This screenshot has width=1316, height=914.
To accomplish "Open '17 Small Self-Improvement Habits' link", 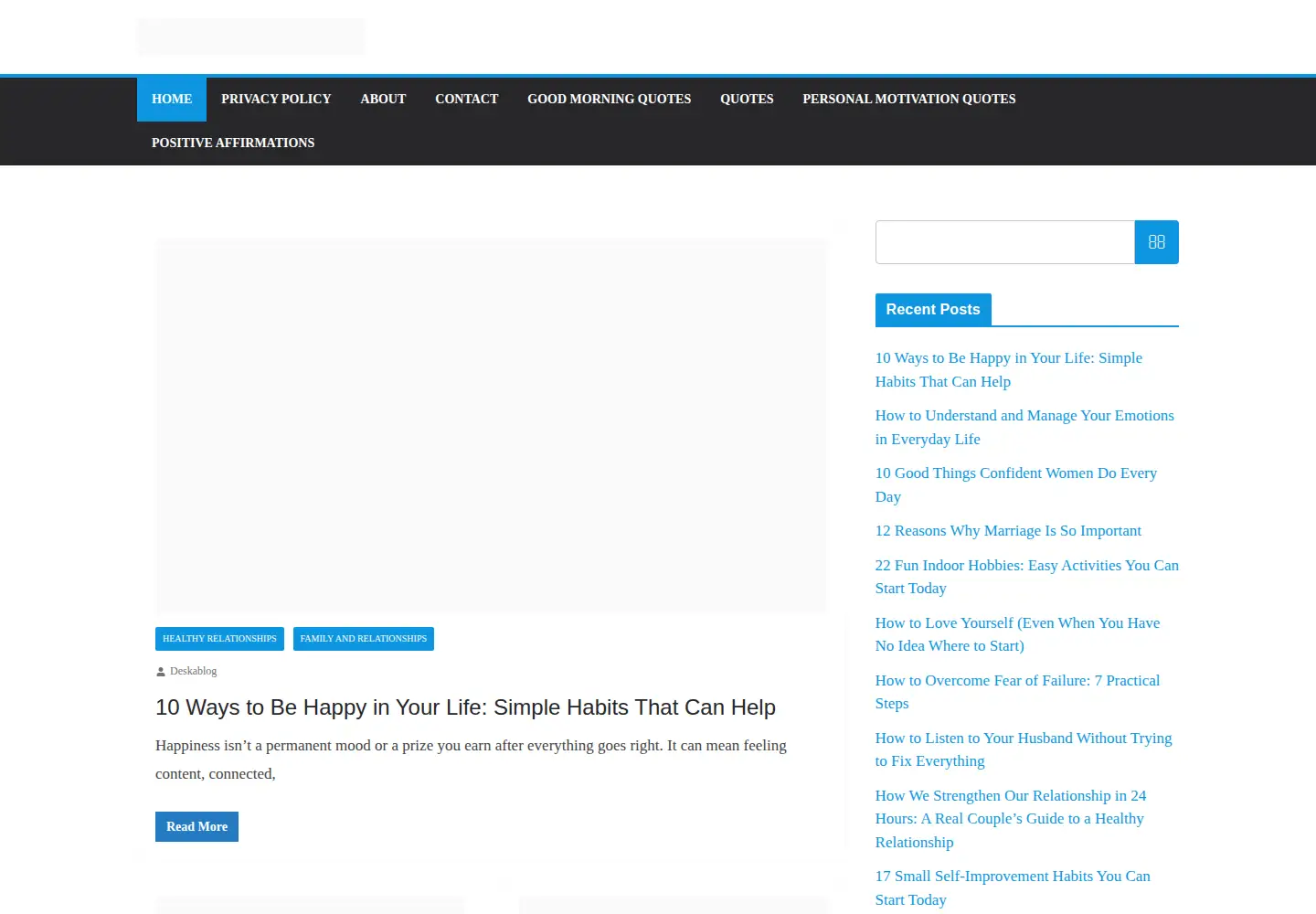I will point(1013,888).
